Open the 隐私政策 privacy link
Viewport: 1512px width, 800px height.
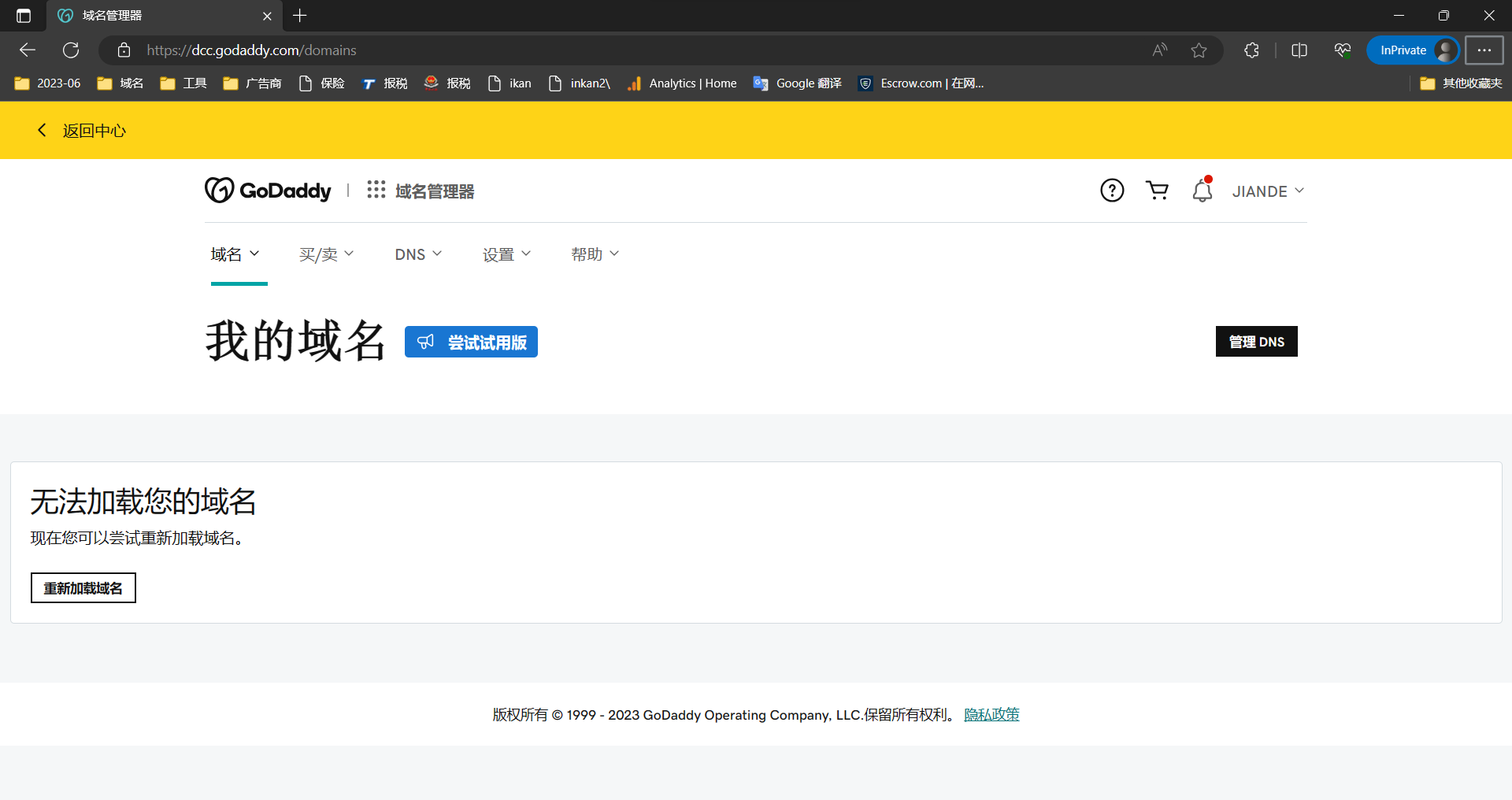[x=991, y=715]
